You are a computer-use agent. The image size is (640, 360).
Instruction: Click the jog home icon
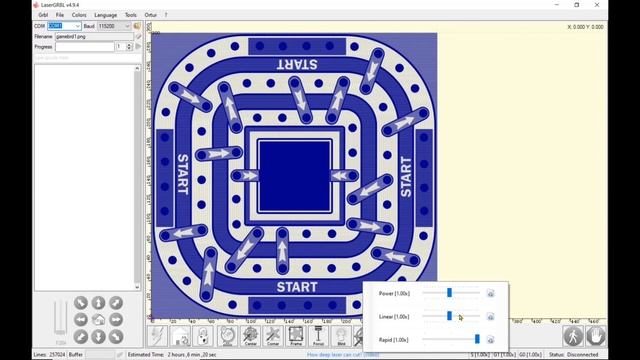98,320
